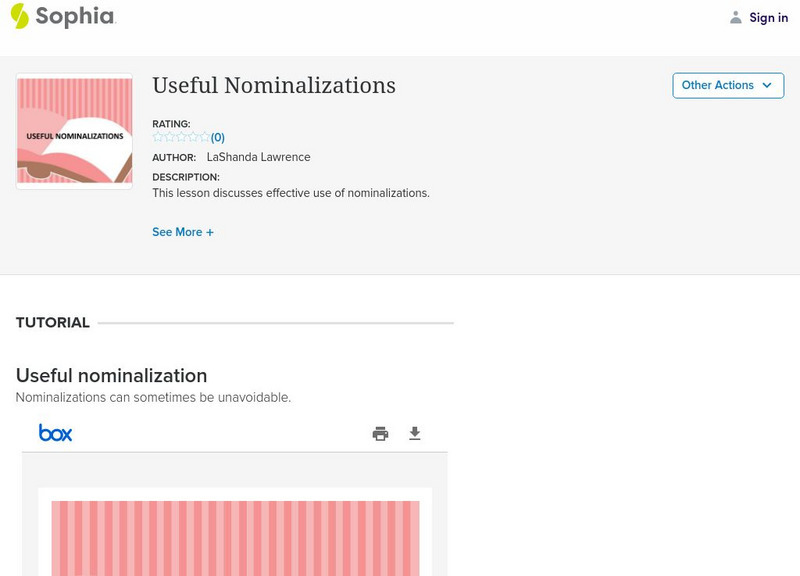Screen dimensions: 800x576
Task: Open the (0) ratings count link
Action: [217, 135]
